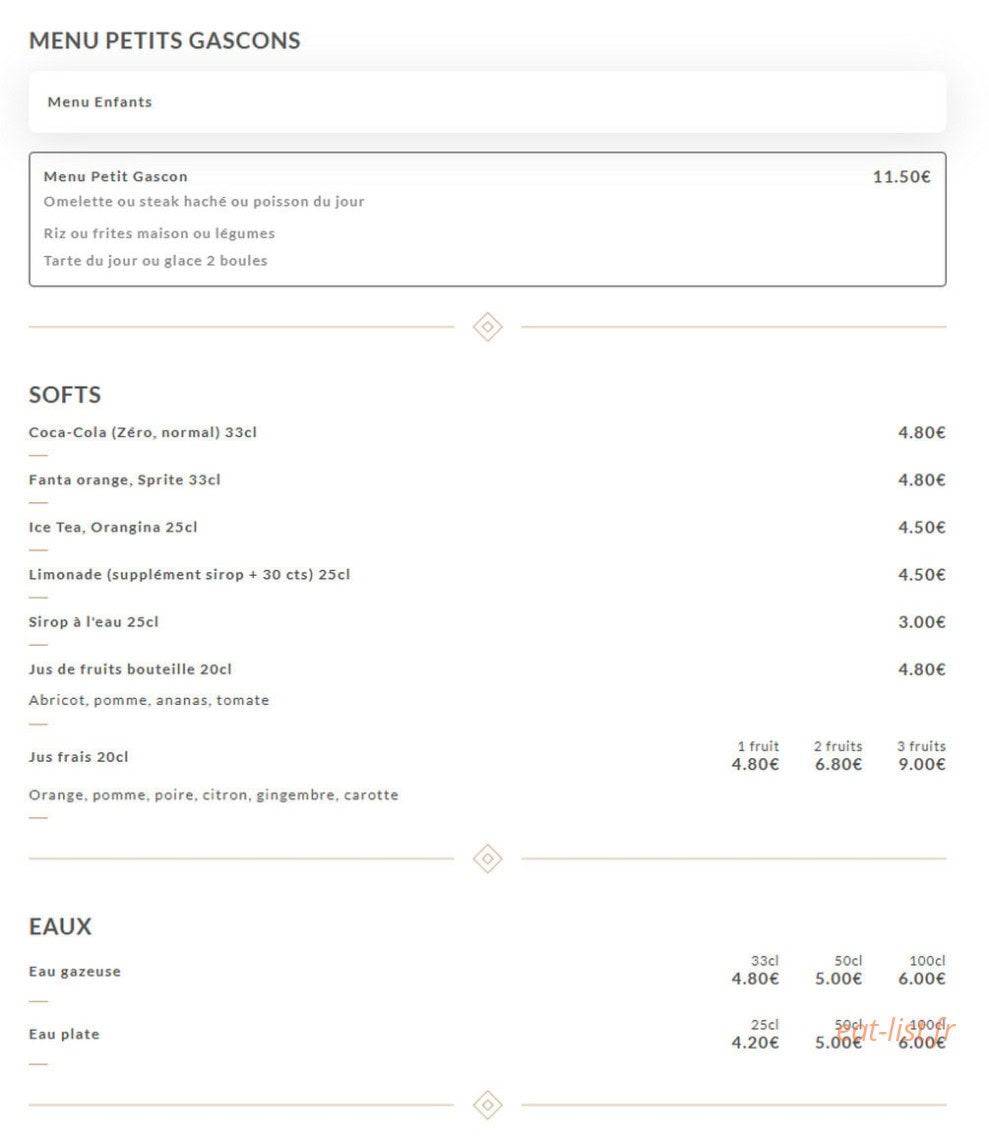Click the diamond divider icon above EAUX
Image resolution: width=989 pixels, height=1143 pixels.
pos(487,858)
